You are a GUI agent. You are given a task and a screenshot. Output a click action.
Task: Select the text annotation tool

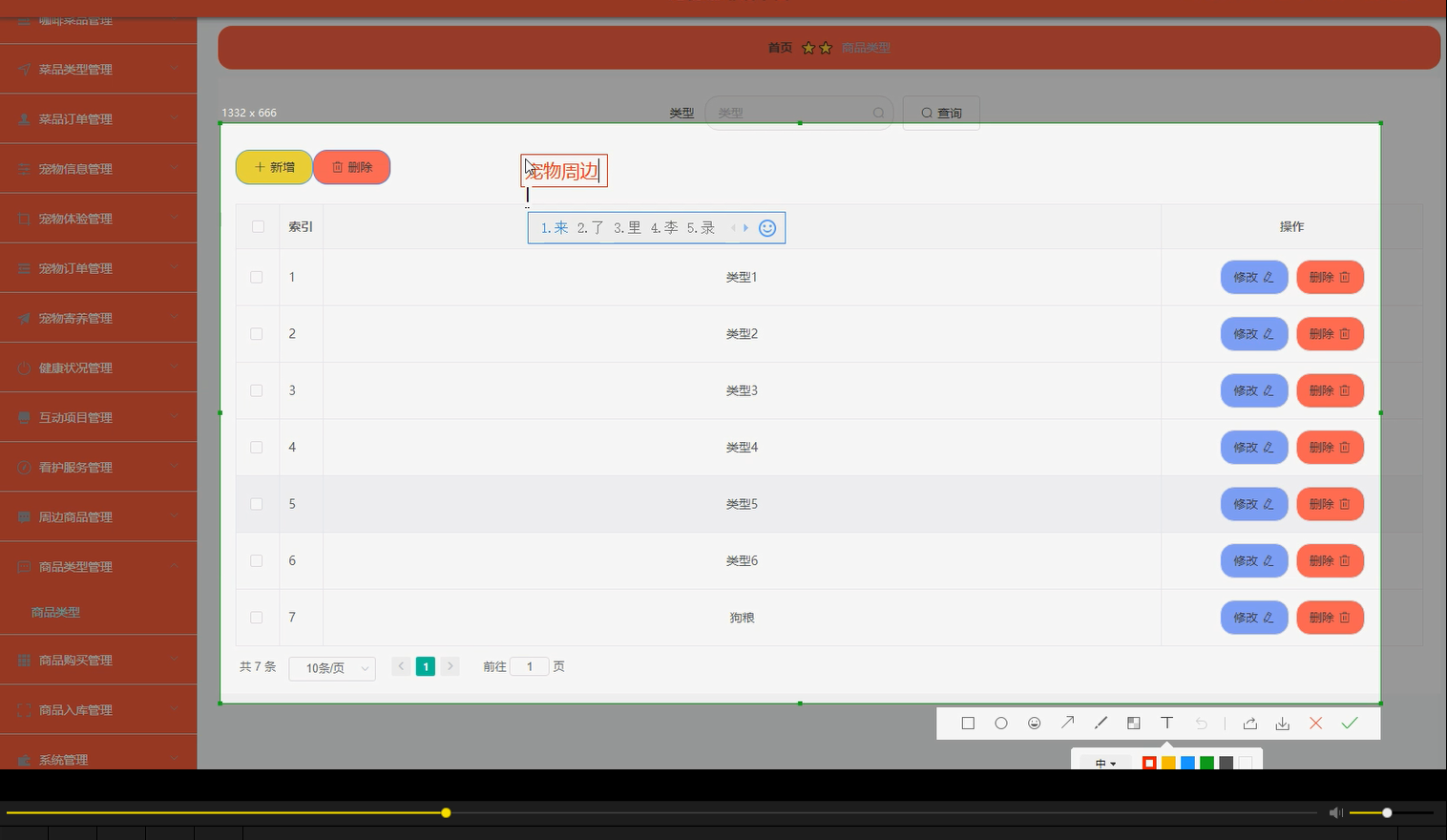[1166, 724]
